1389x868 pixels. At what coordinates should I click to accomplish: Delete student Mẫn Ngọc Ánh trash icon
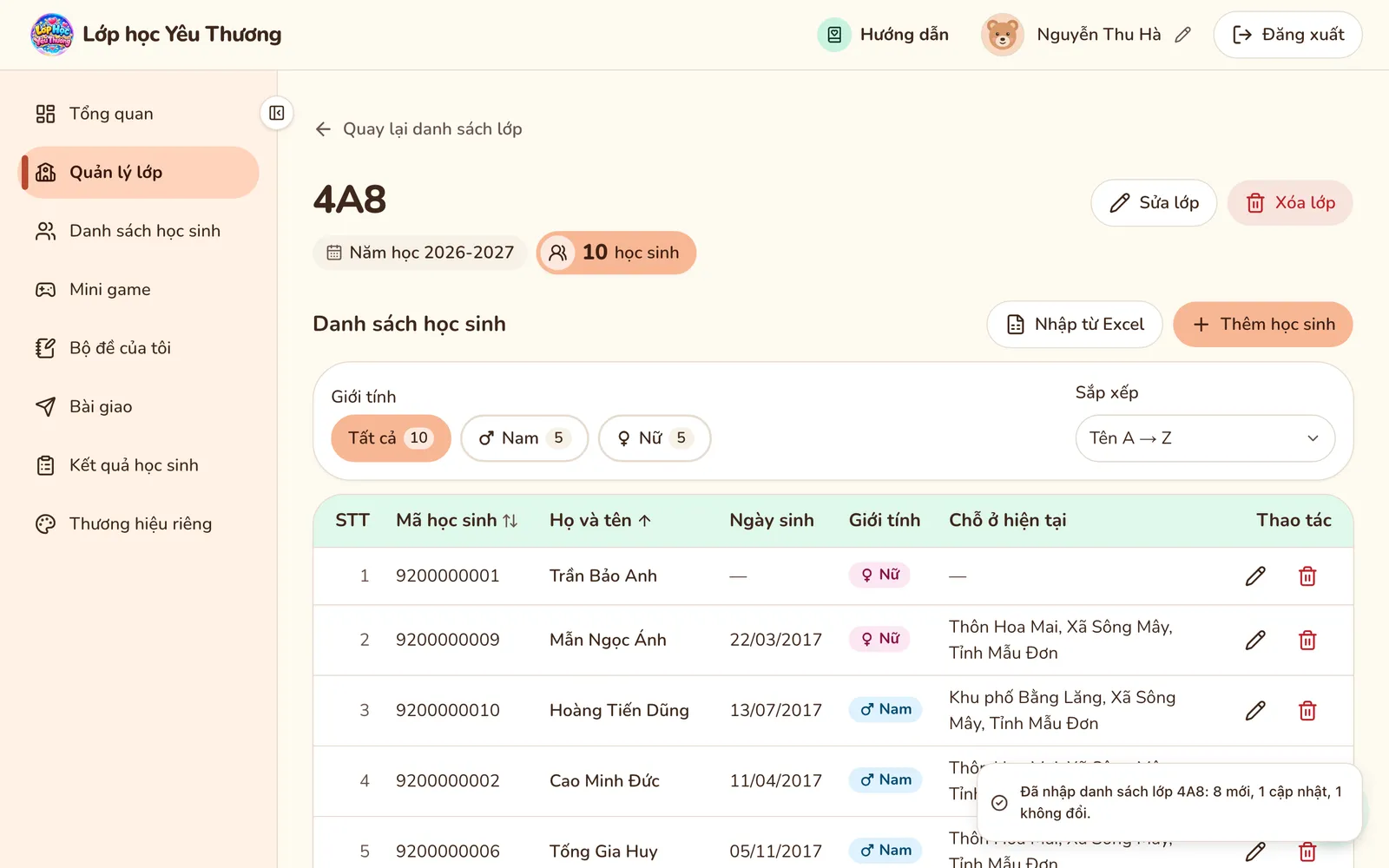click(1307, 641)
